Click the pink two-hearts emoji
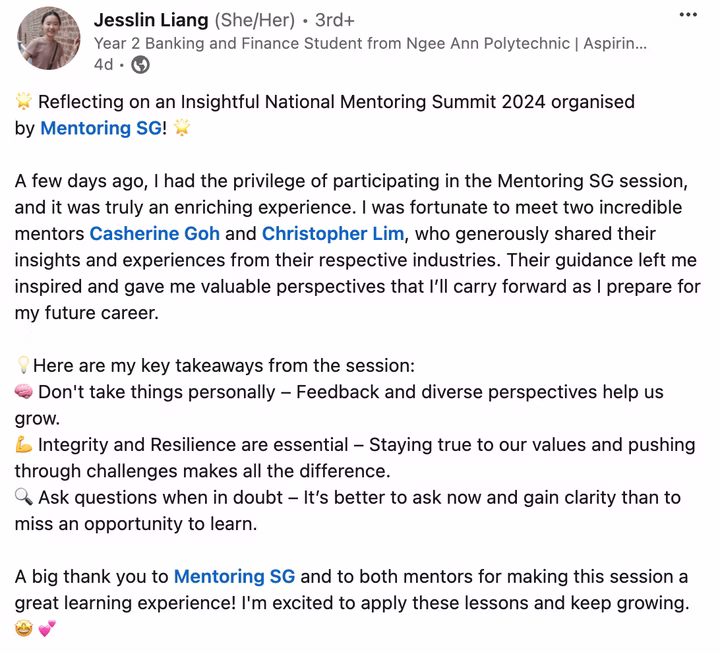Viewport: 720px width, 654px height. 47,629
